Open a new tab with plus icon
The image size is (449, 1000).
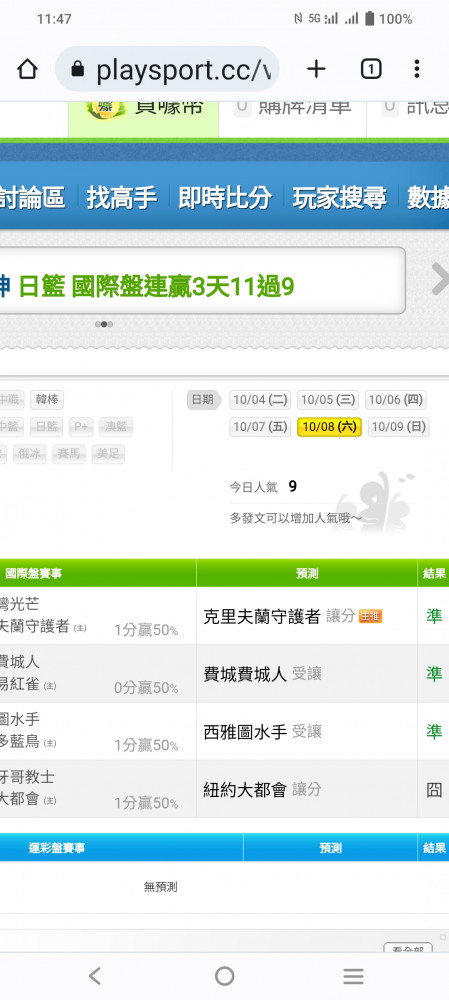tap(316, 69)
